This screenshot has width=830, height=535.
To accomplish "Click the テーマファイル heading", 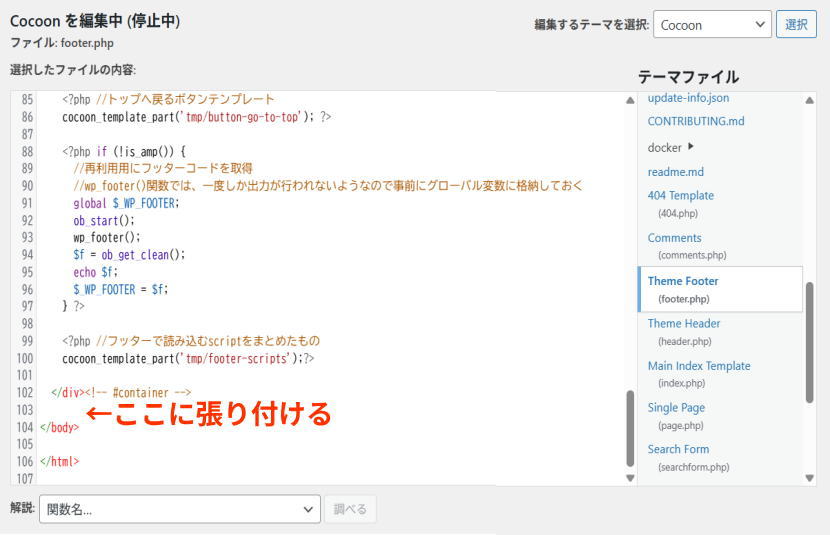I will click(688, 77).
